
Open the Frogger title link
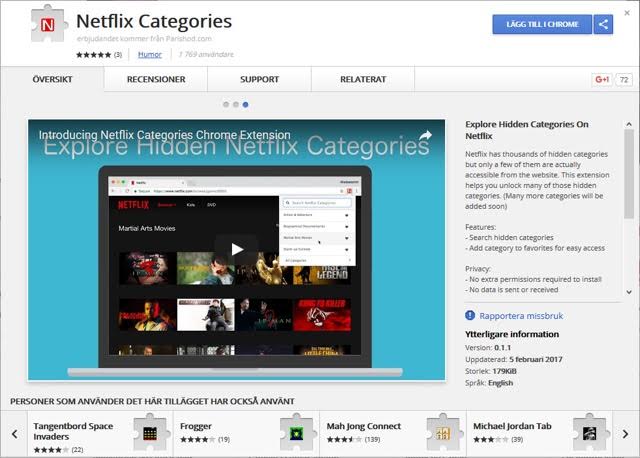[196, 426]
